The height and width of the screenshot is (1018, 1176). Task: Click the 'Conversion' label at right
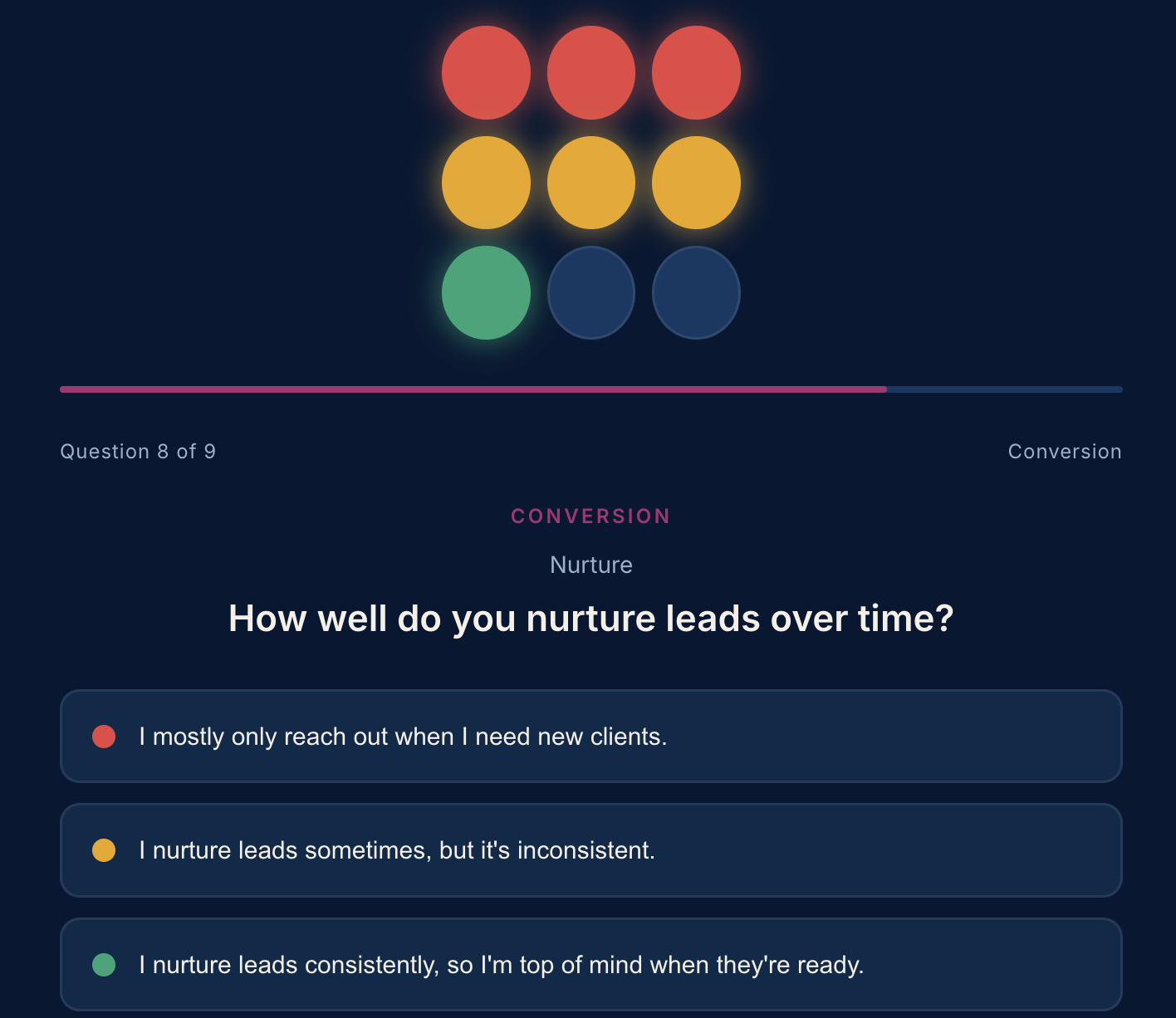pos(1065,452)
